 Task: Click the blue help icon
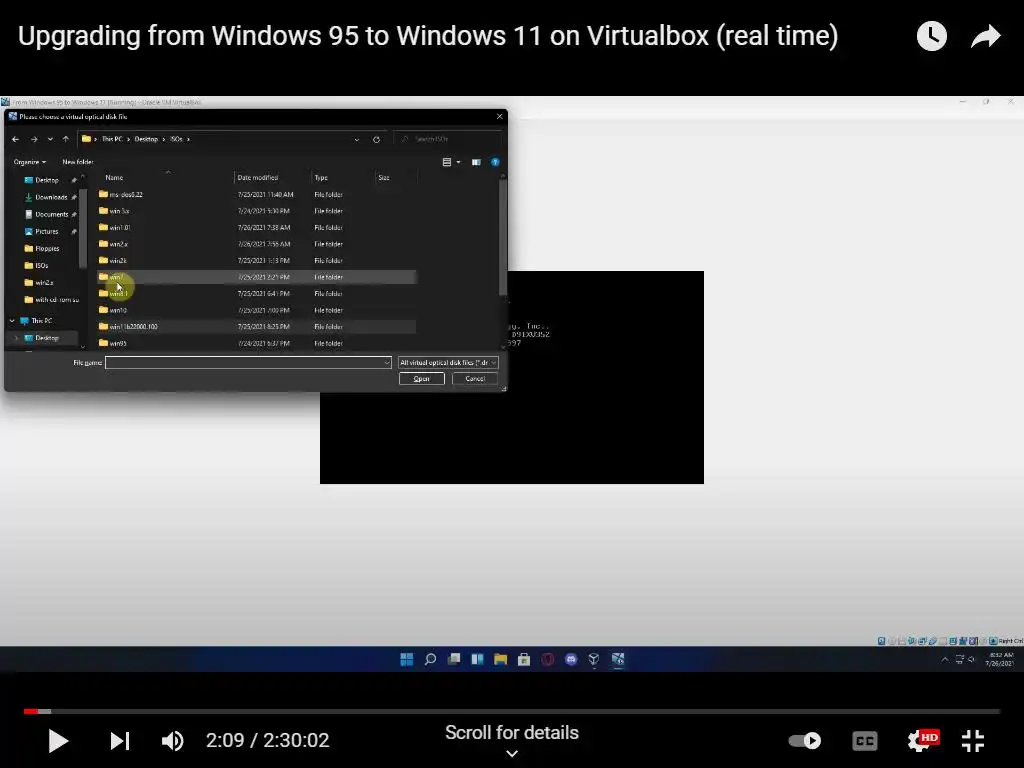pyautogui.click(x=495, y=162)
